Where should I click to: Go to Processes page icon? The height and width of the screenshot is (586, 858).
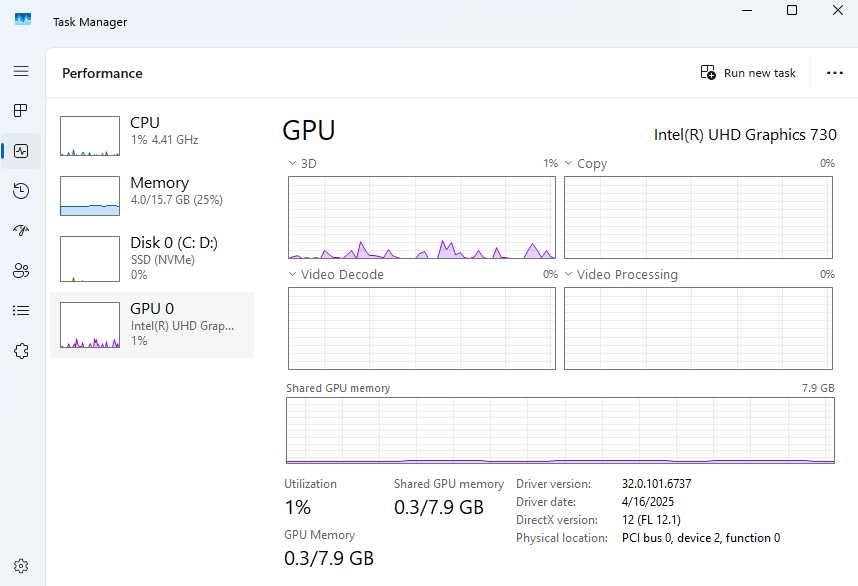coord(21,111)
